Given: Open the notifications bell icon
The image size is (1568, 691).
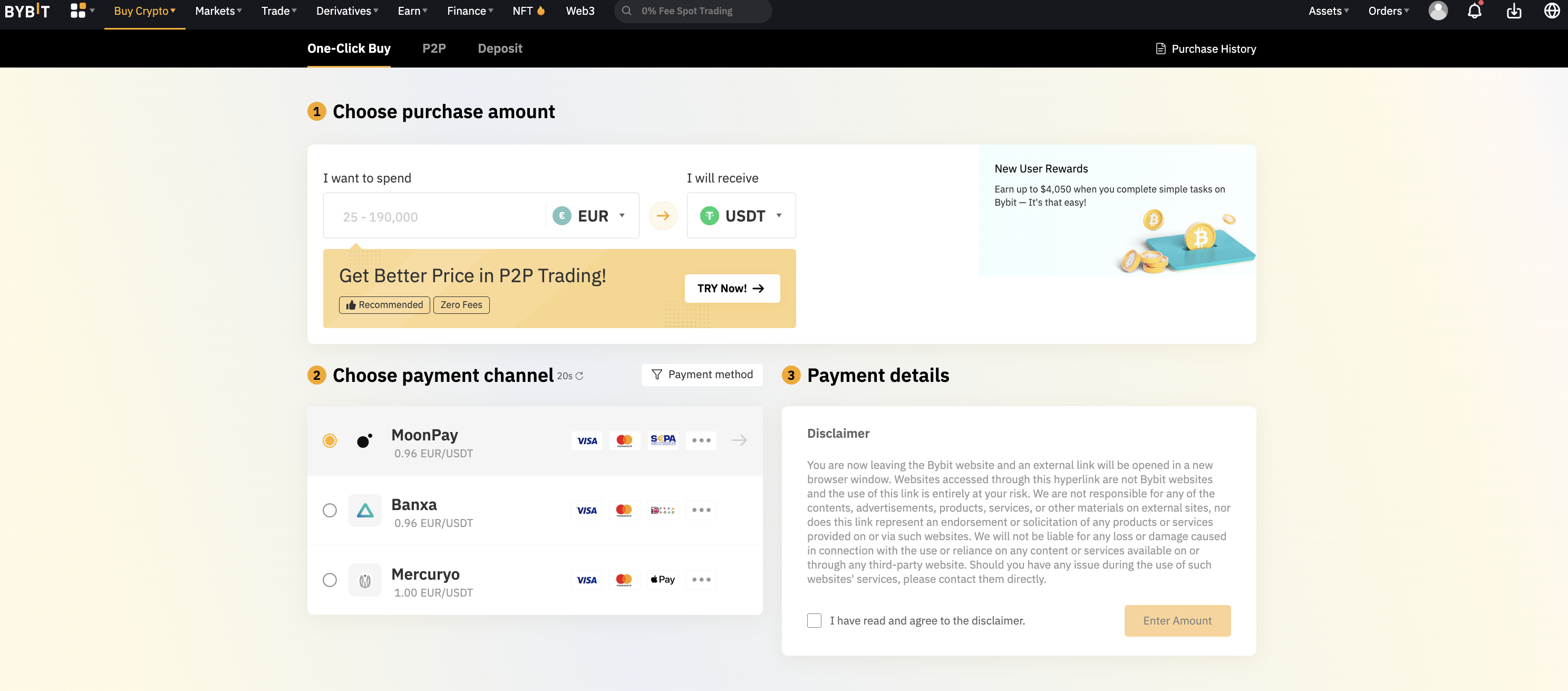Looking at the screenshot, I should click(x=1474, y=11).
